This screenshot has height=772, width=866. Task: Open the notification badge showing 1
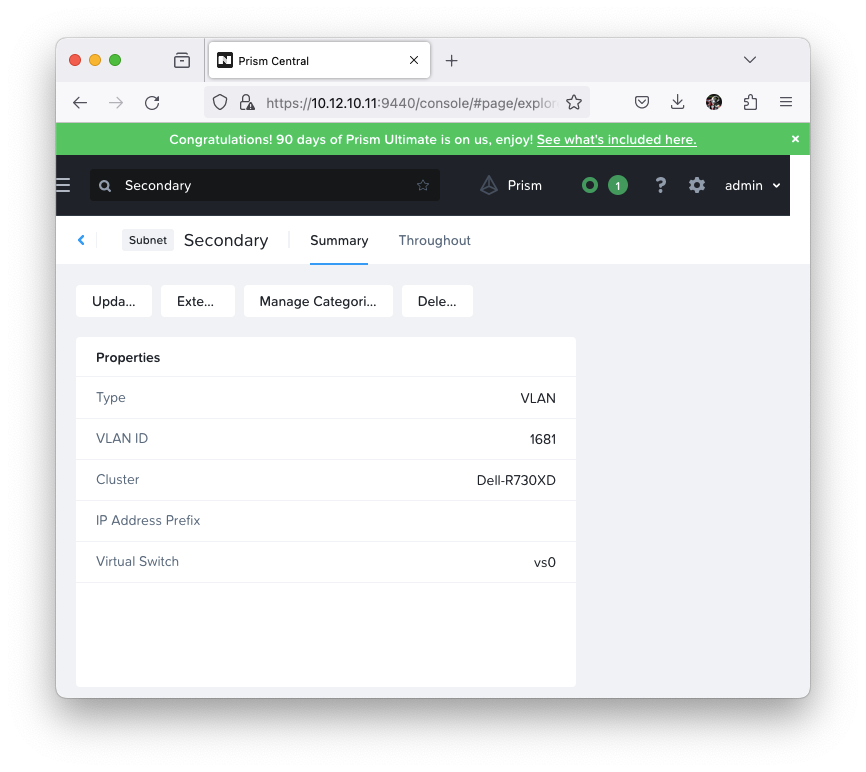coord(618,186)
